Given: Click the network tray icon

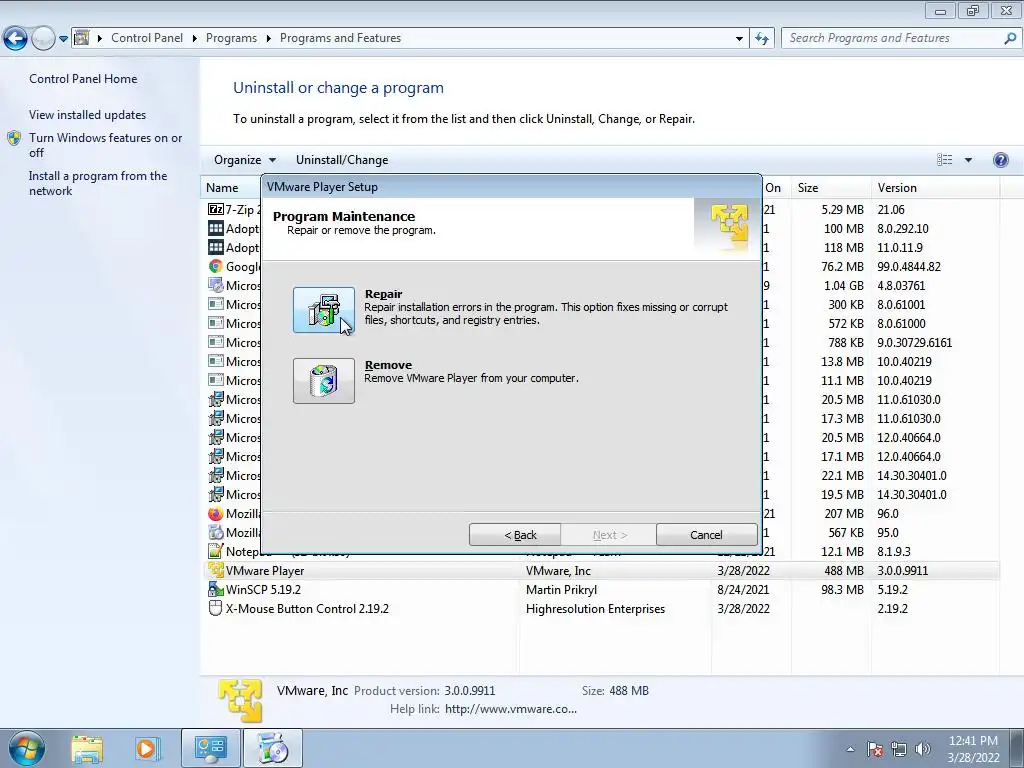Looking at the screenshot, I should pos(899,749).
